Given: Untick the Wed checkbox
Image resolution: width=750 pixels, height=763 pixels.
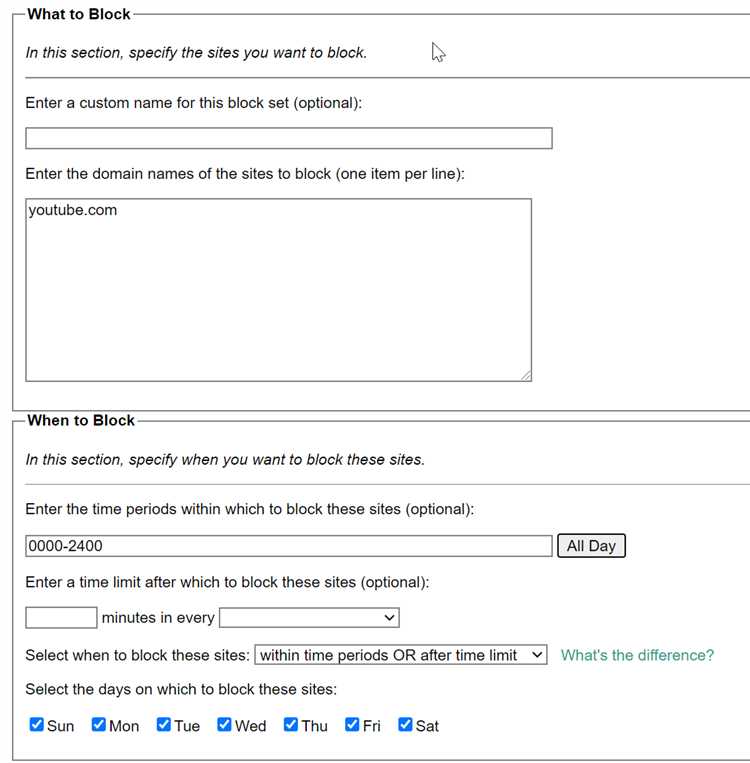Looking at the screenshot, I should pos(224,725).
